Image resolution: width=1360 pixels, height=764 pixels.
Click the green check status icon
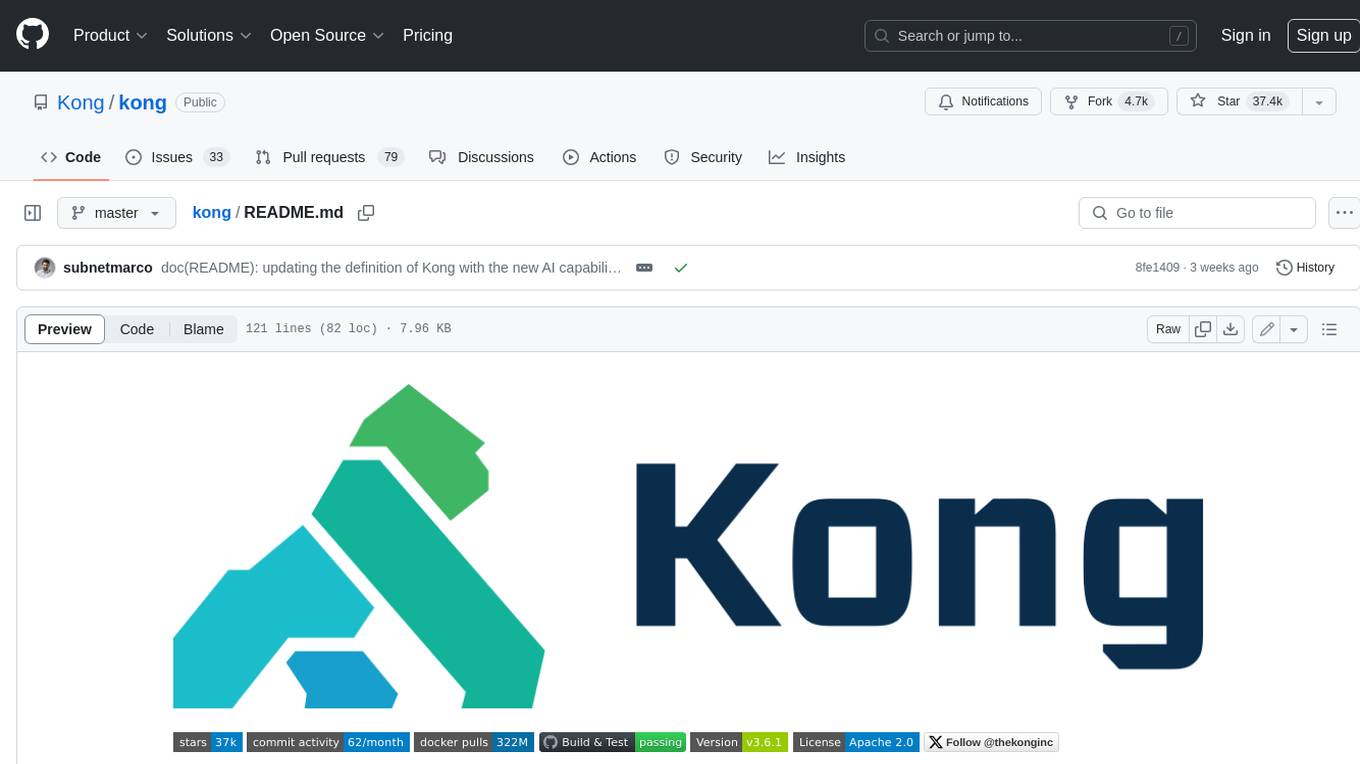click(681, 268)
